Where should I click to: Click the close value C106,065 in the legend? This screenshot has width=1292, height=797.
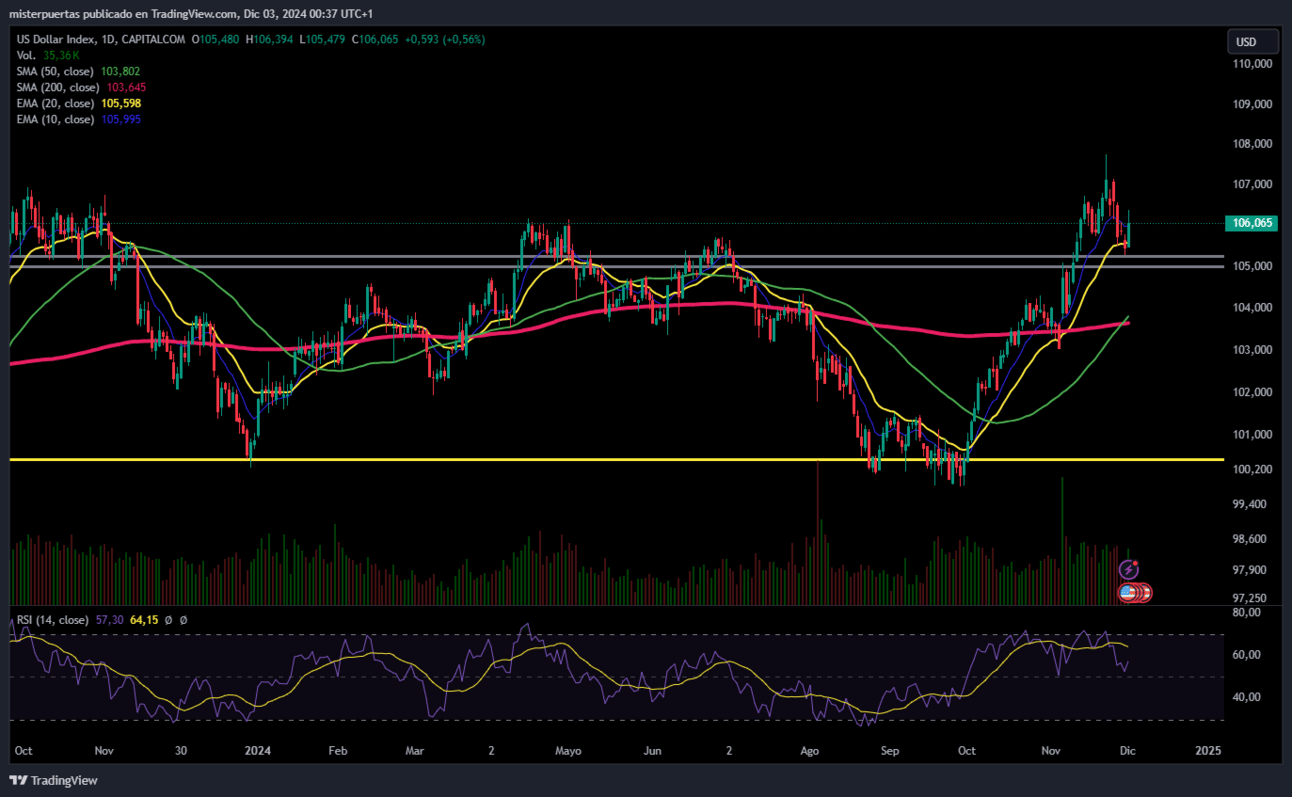point(375,39)
